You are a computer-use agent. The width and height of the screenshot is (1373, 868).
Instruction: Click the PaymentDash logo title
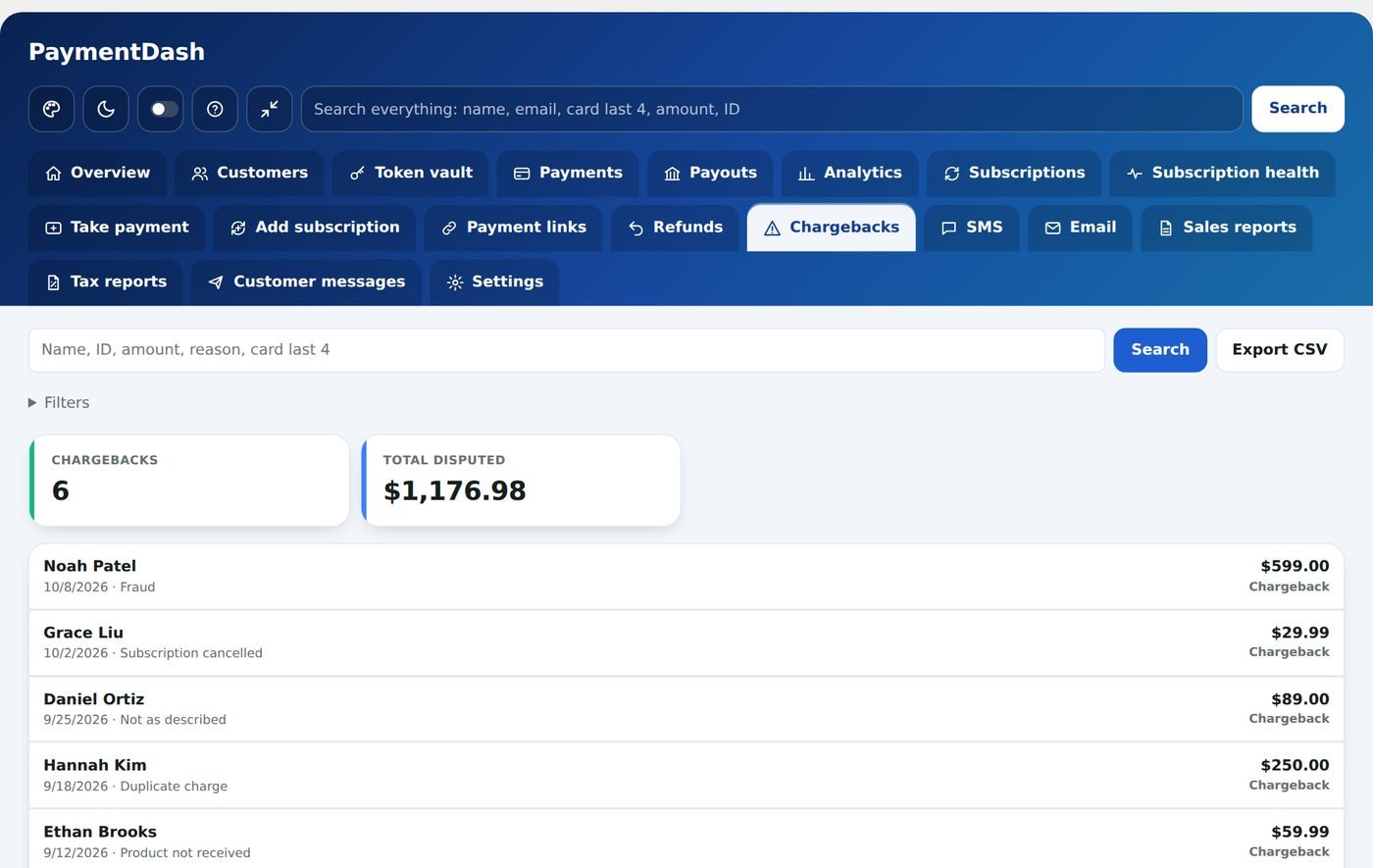117,52
